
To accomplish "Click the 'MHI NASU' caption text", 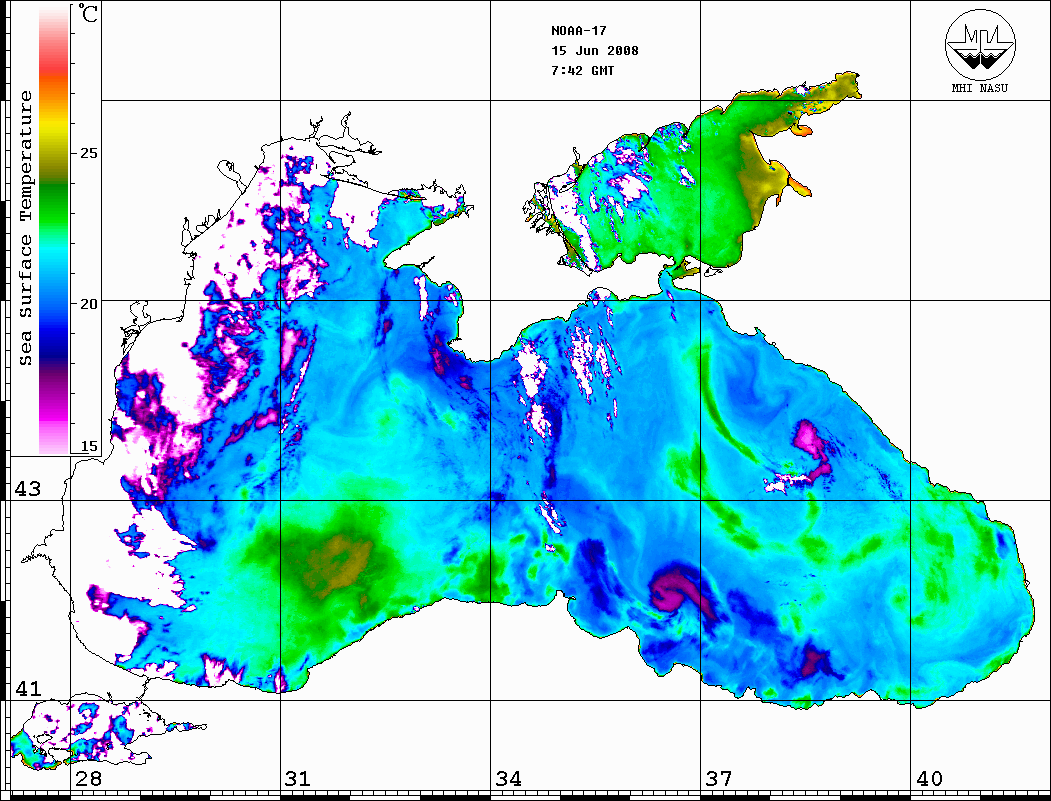I will click(980, 88).
